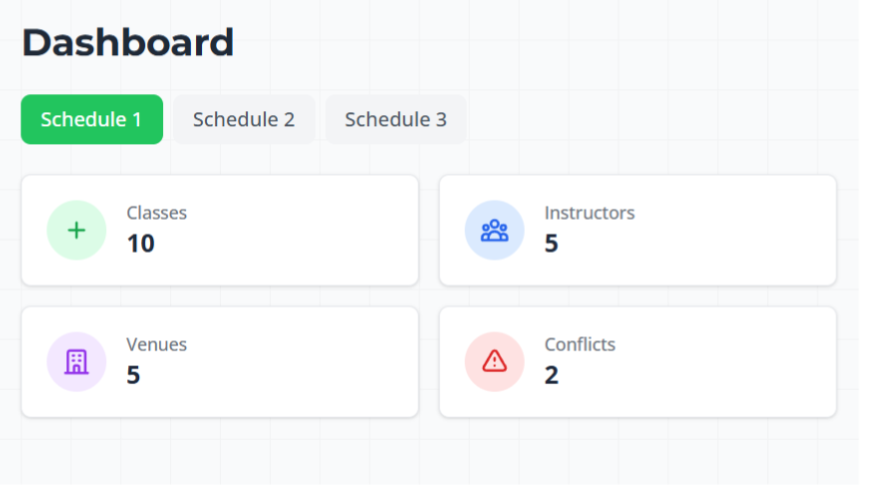Click the Classes count of 10

pos(140,243)
